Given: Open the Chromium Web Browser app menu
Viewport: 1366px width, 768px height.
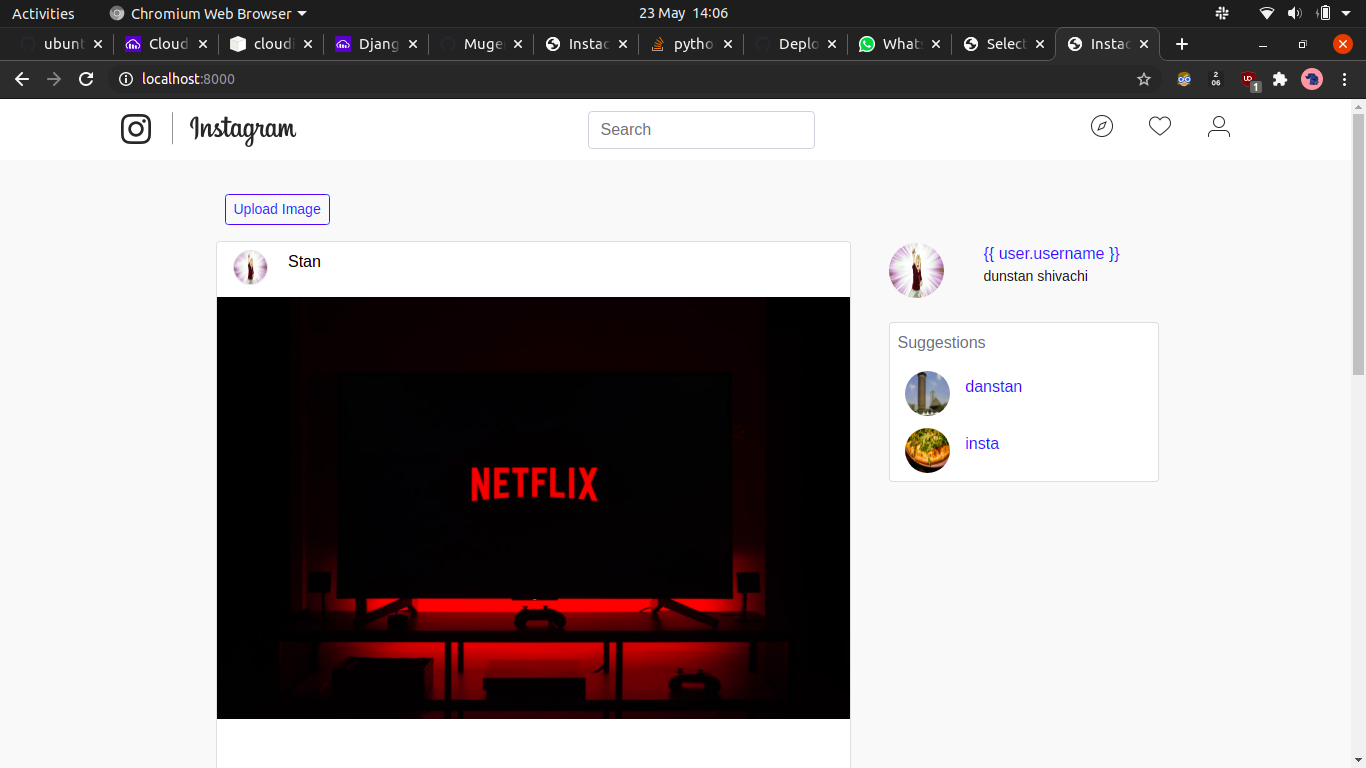Looking at the screenshot, I should [208, 13].
